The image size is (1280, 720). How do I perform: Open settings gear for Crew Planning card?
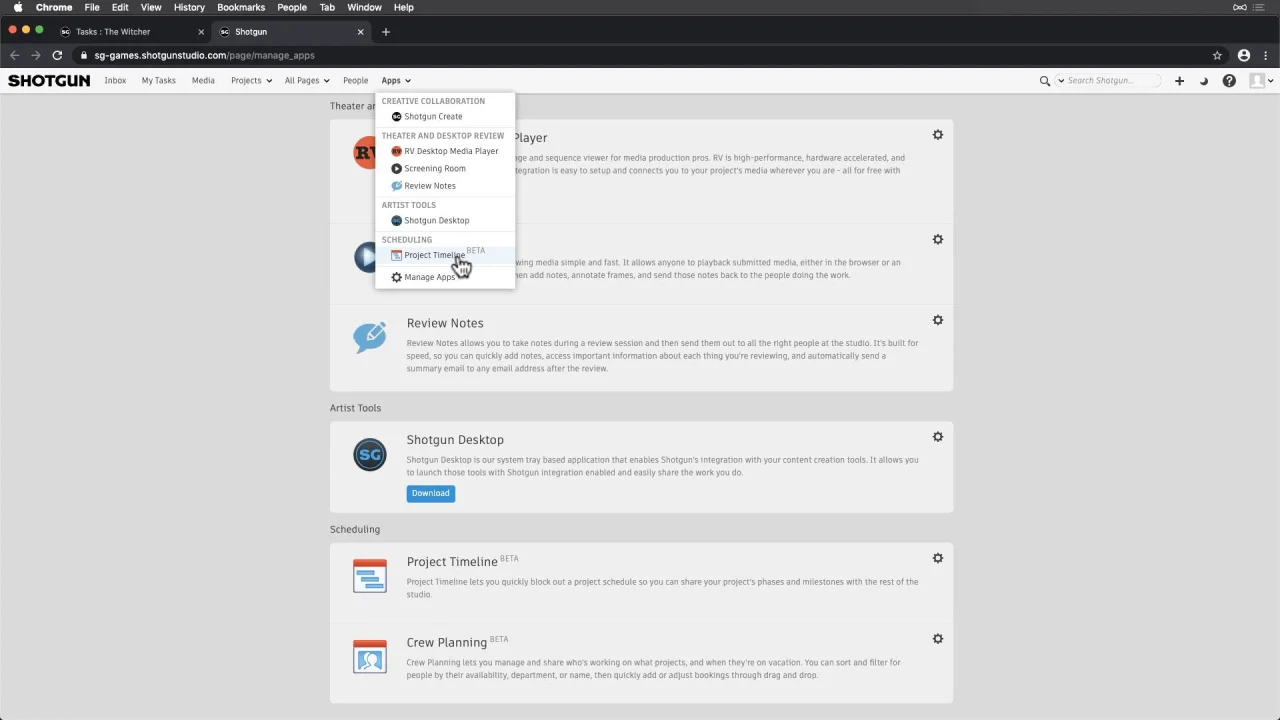click(x=938, y=639)
